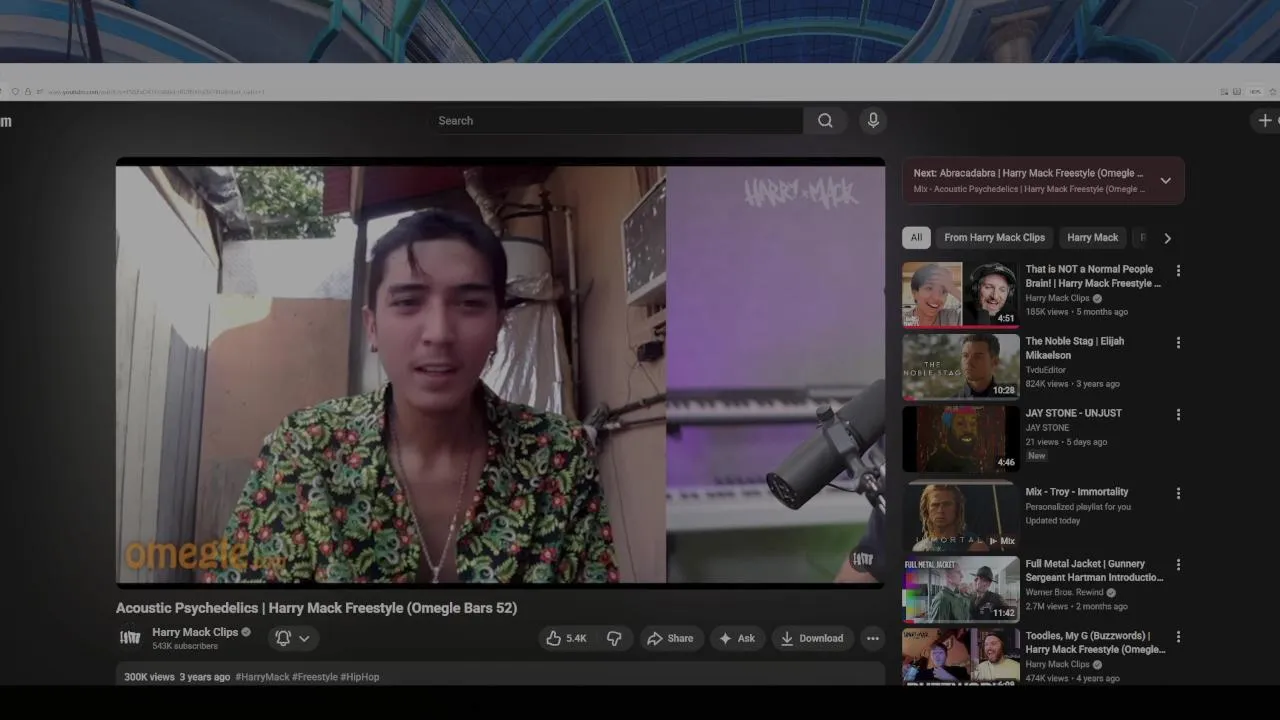The image size is (1280, 720).
Task: Click the Warner Bros. Rewind channel name
Action: (x=1064, y=592)
